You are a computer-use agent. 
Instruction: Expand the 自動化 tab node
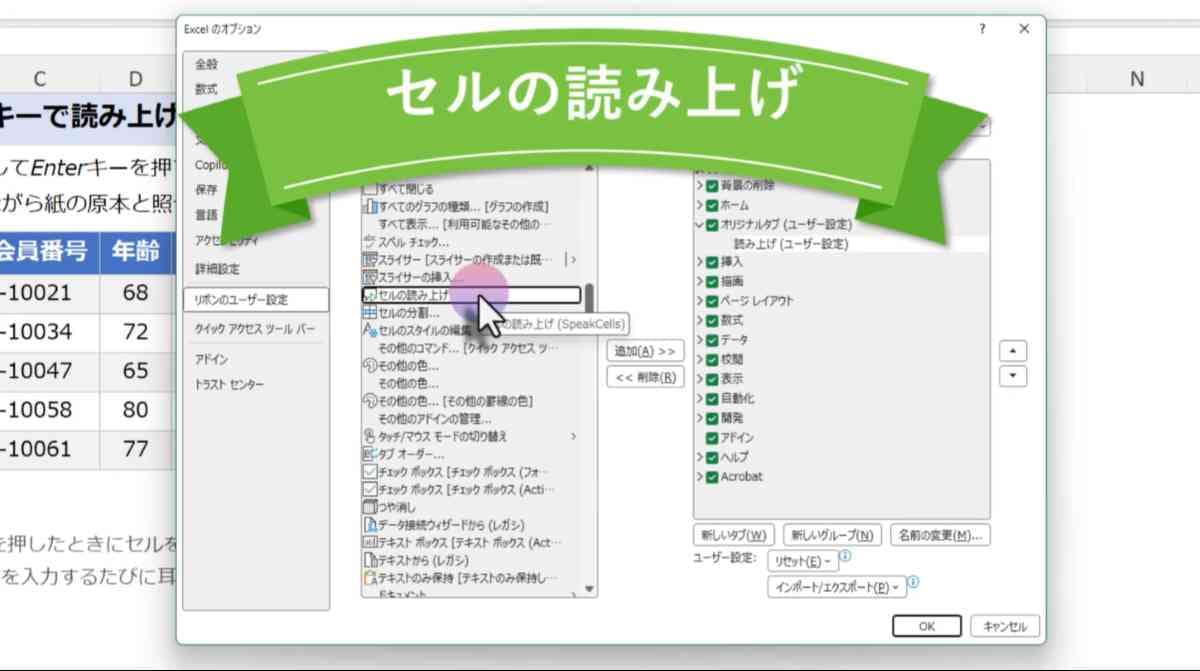pos(699,399)
